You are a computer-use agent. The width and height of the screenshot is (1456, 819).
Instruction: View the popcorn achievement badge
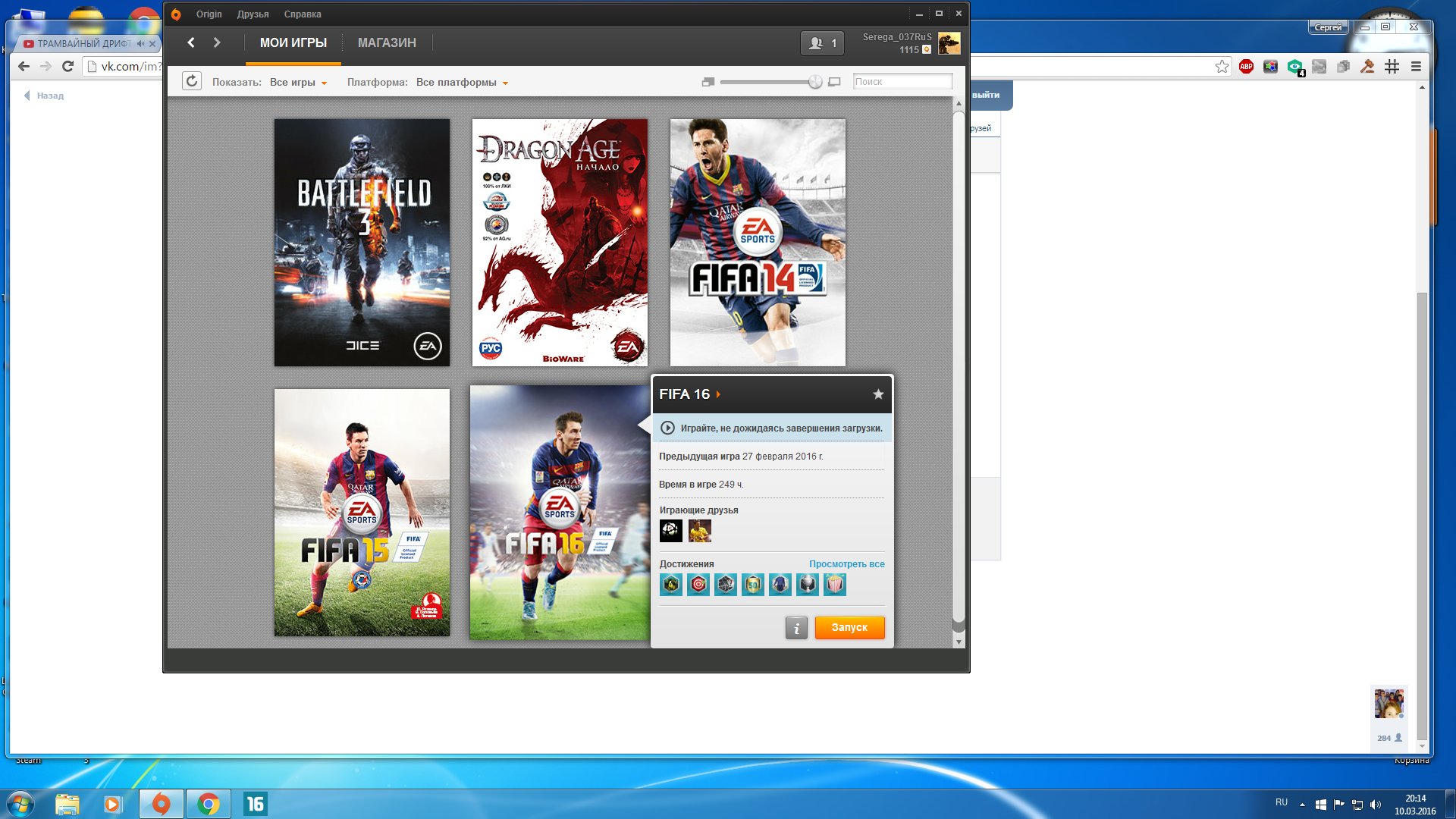(x=835, y=584)
